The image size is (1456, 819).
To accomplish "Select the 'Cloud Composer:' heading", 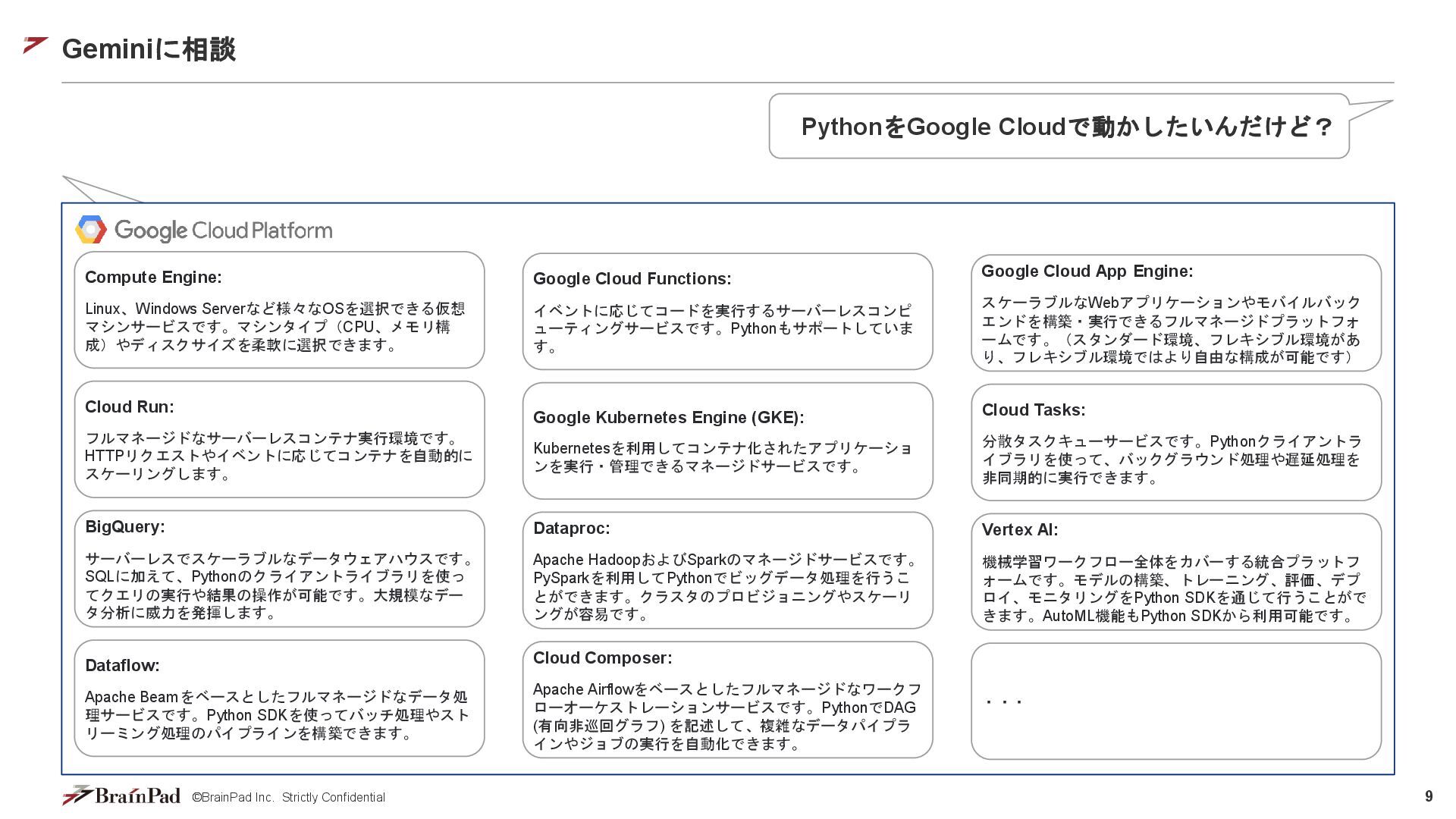I will tap(602, 658).
